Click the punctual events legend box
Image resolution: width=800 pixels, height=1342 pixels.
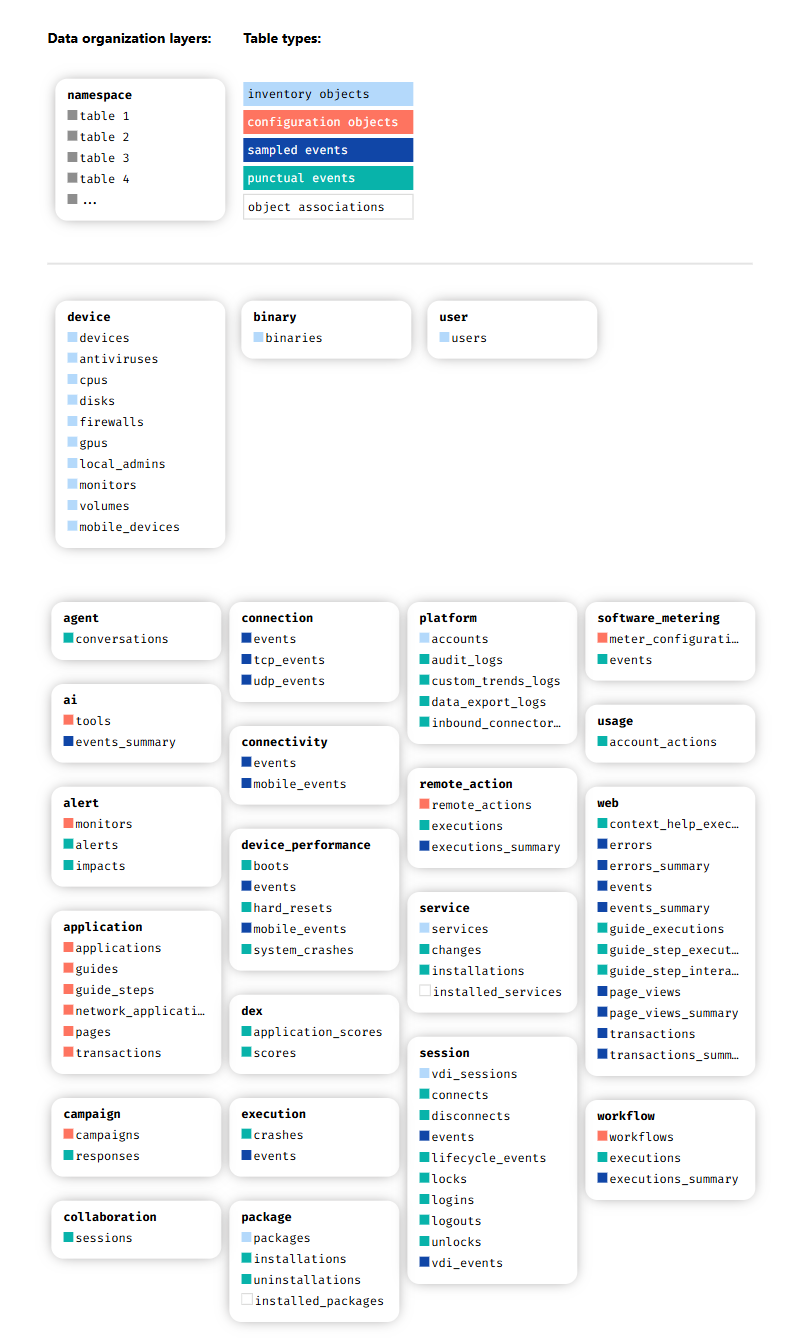point(328,178)
